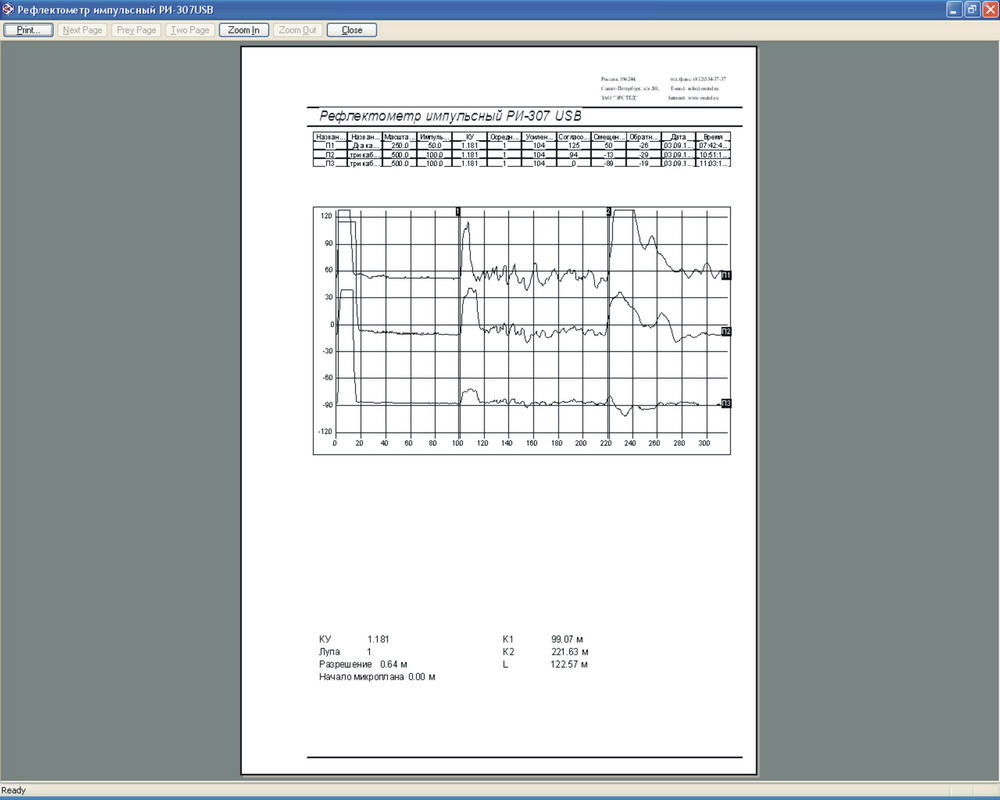Switch to Two Page view
This screenshot has width=1000, height=800.
click(x=190, y=30)
